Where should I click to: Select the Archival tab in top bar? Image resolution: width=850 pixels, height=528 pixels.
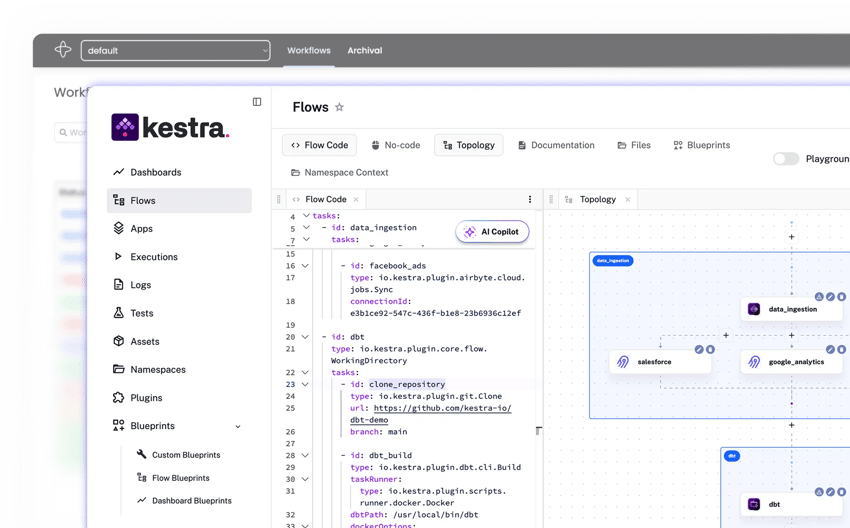365,50
